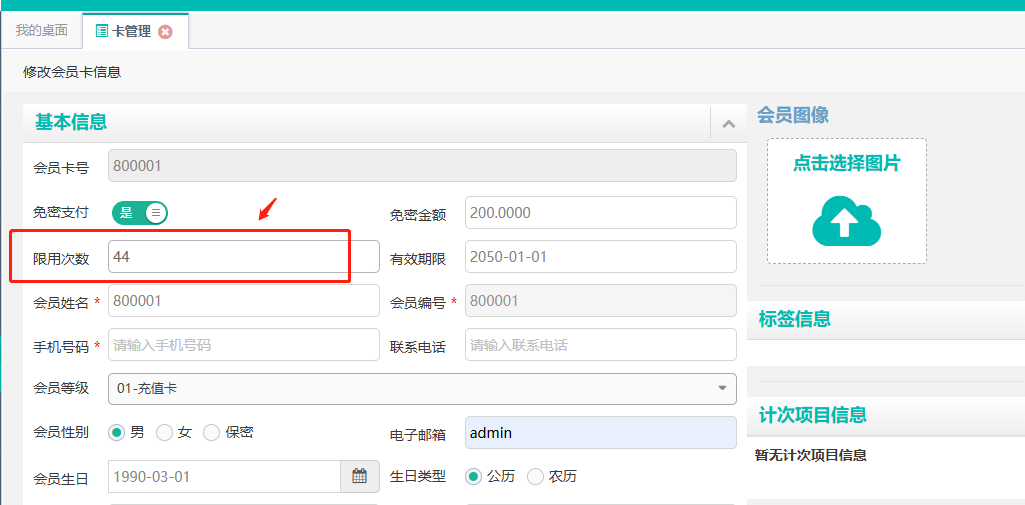Click the 修改会员卡信息 page title

(x=72, y=72)
